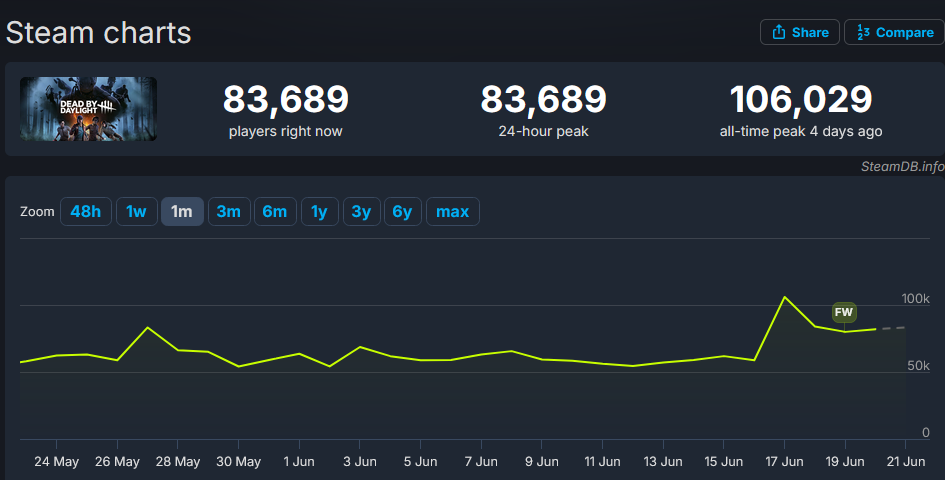Screen dimensions: 945x480
Task: Click the 17 Jun date label
Action: point(784,461)
